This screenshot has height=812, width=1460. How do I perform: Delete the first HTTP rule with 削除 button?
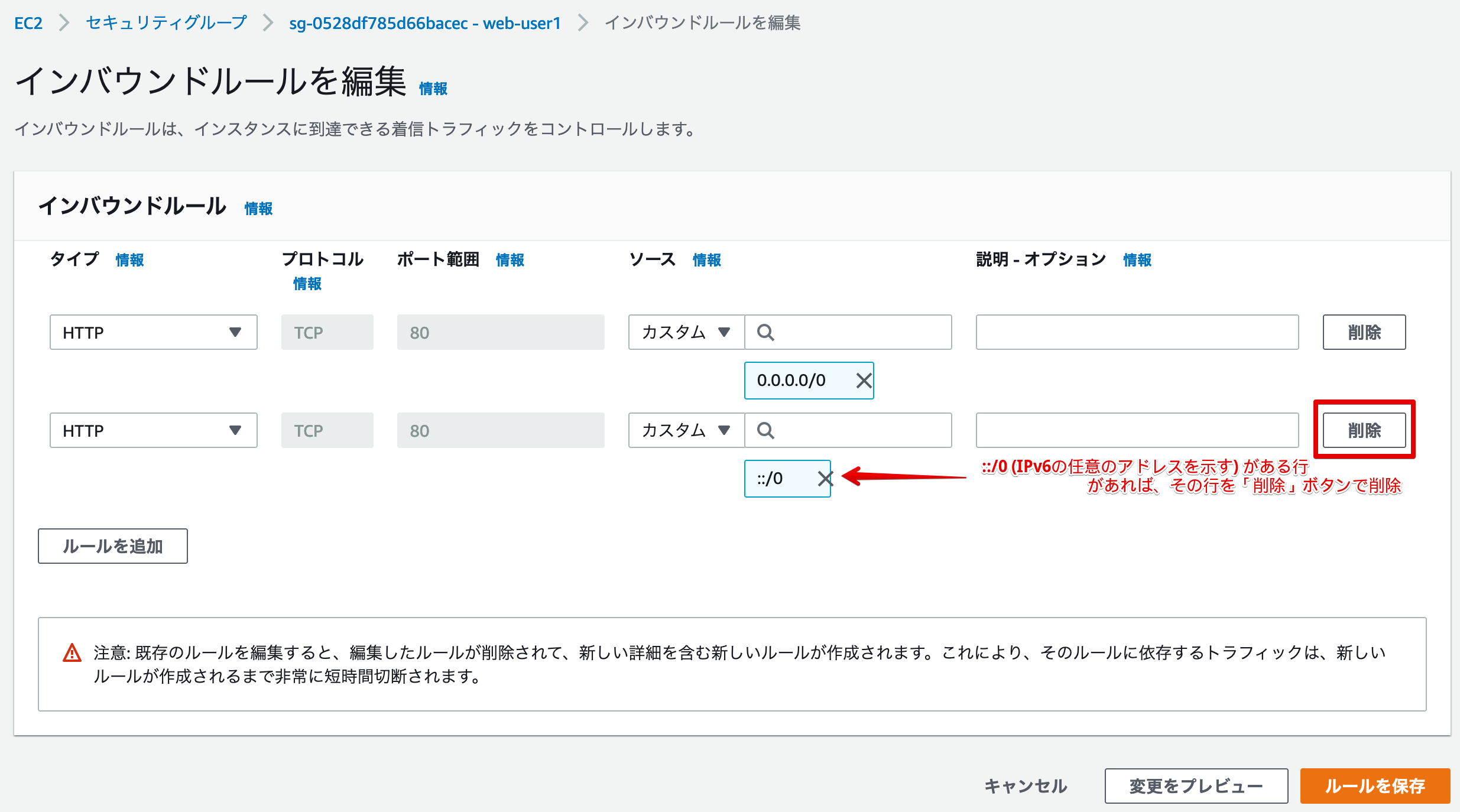coord(1364,332)
